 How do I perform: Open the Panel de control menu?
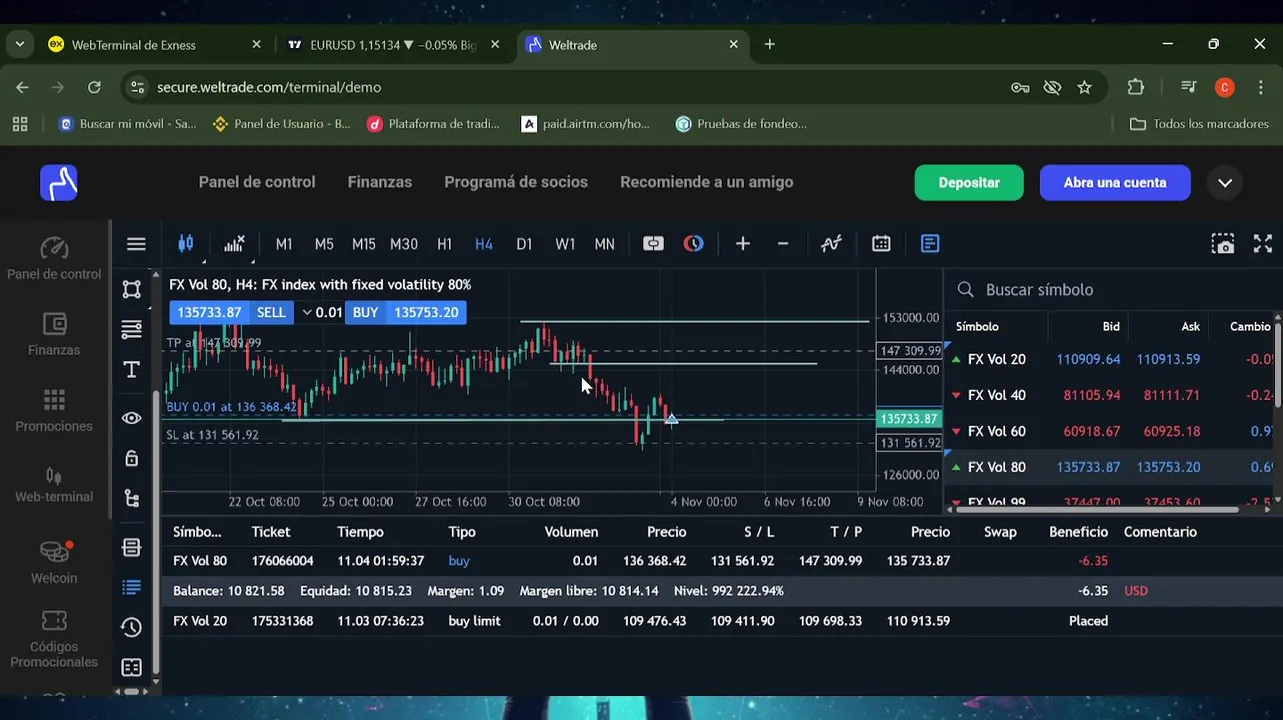coord(257,182)
